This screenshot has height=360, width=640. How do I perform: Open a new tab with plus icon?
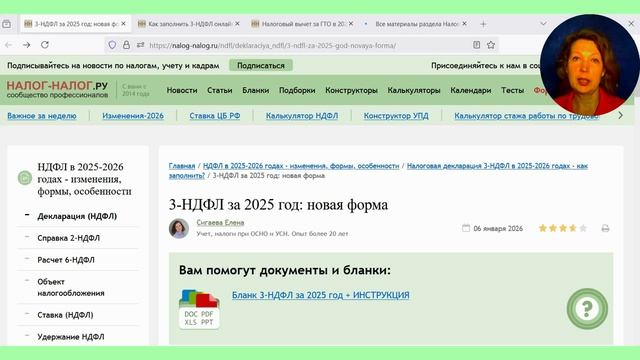[483, 24]
